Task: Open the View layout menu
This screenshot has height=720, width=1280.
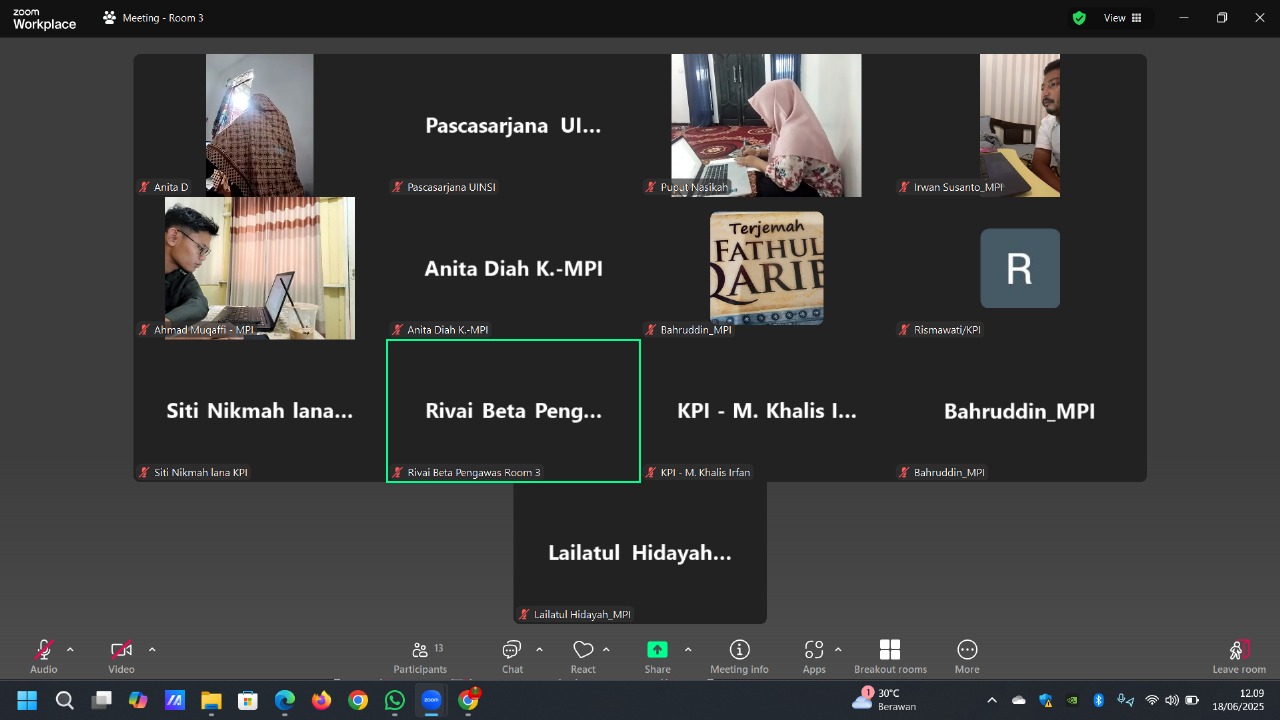Action: 1121,18
